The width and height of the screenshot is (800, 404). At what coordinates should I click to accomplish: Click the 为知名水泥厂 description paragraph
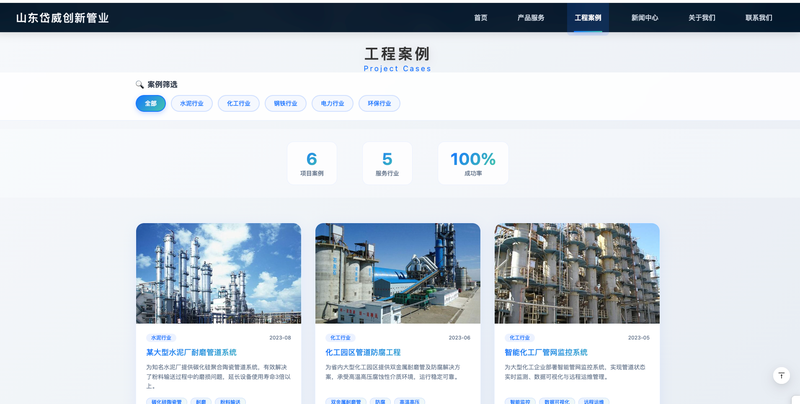pyautogui.click(x=218, y=376)
